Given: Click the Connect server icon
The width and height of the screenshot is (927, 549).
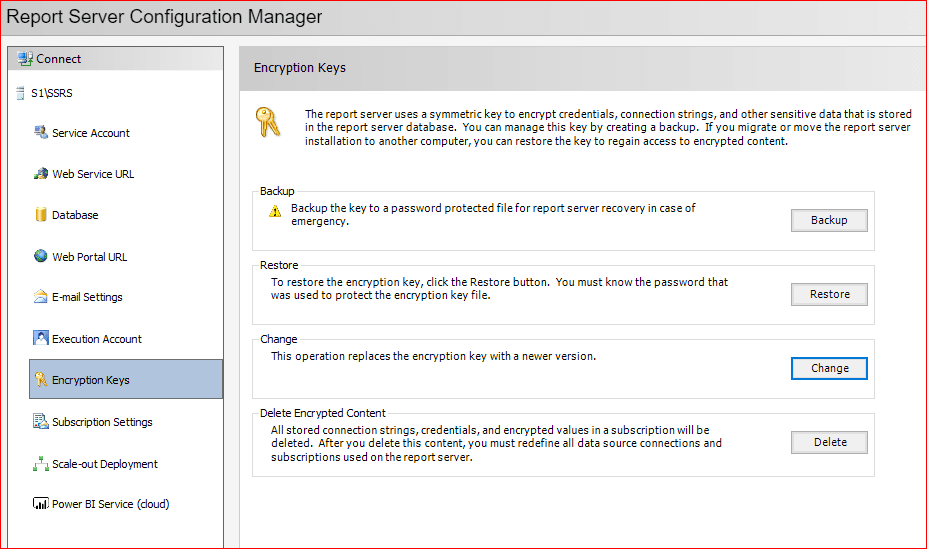Looking at the screenshot, I should tap(25, 59).
